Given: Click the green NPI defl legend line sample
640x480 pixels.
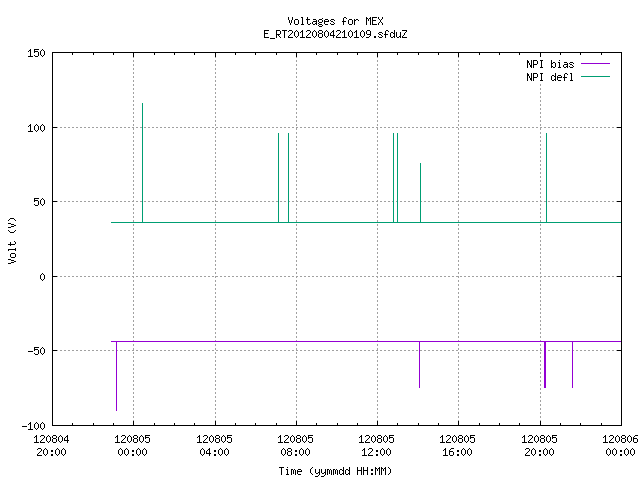Looking at the screenshot, I should (x=595, y=77).
